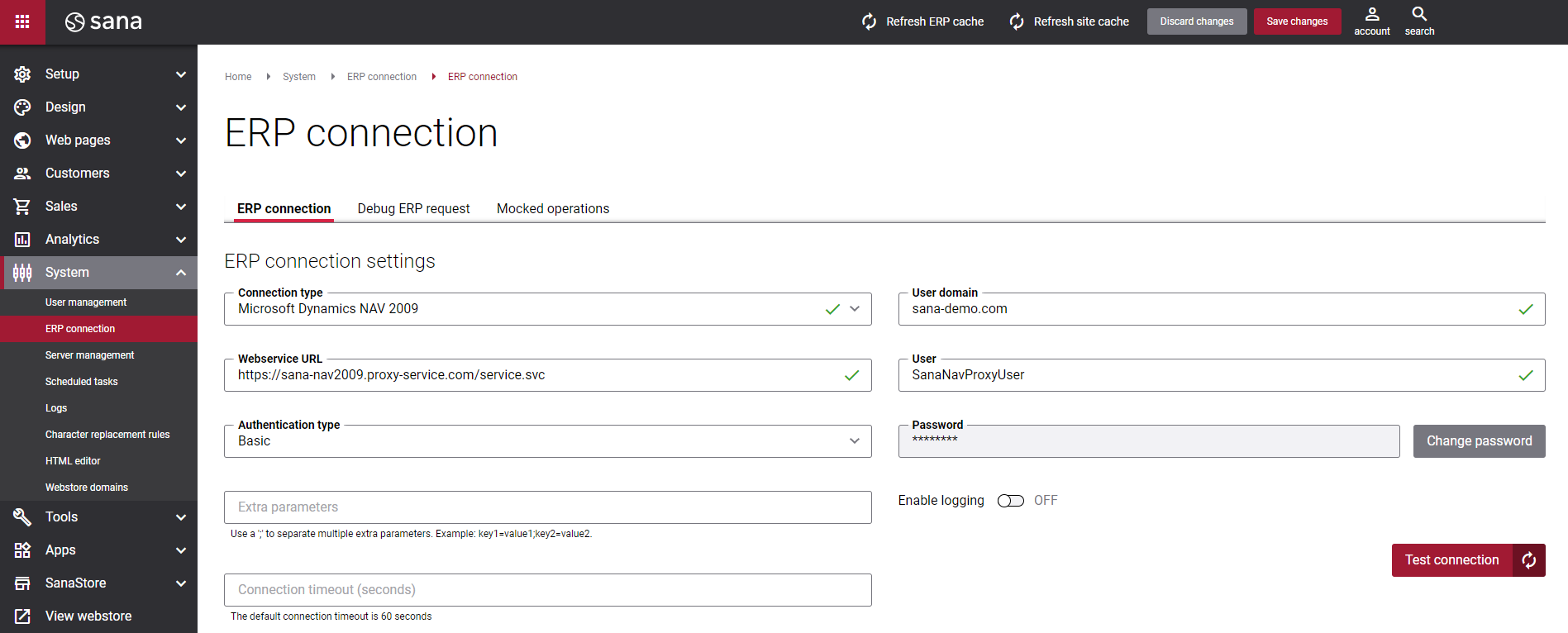1568x633 pixels.
Task: Collapse the System menu chevron
Action: (181, 273)
